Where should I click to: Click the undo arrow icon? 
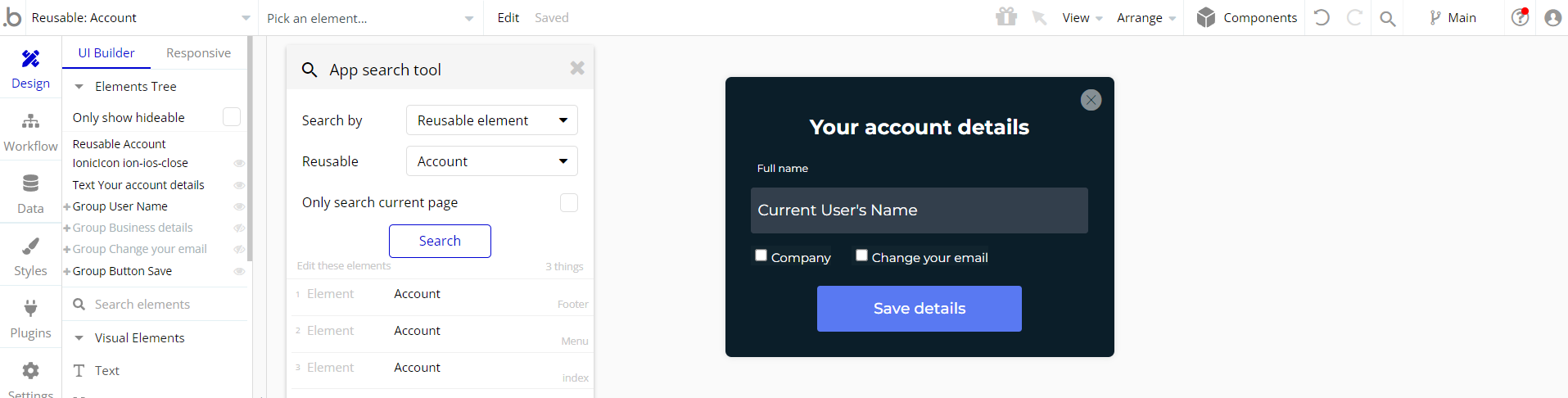(1322, 17)
